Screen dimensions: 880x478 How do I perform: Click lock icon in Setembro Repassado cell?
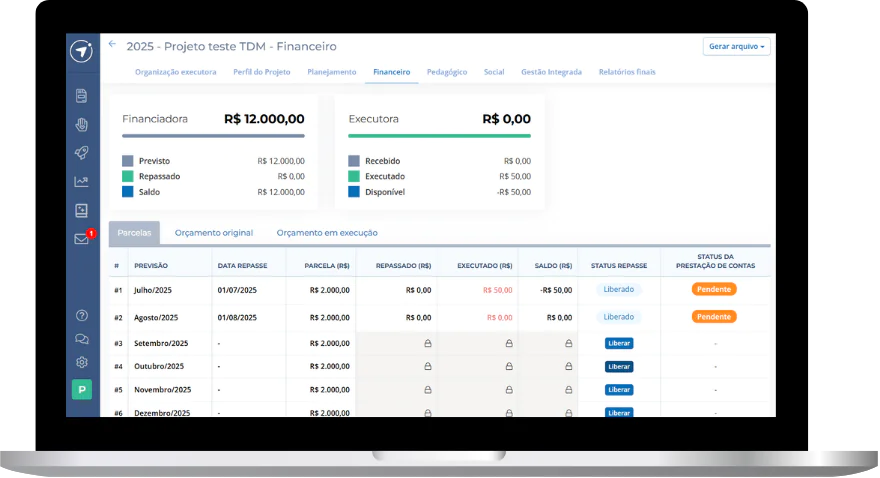click(x=428, y=343)
